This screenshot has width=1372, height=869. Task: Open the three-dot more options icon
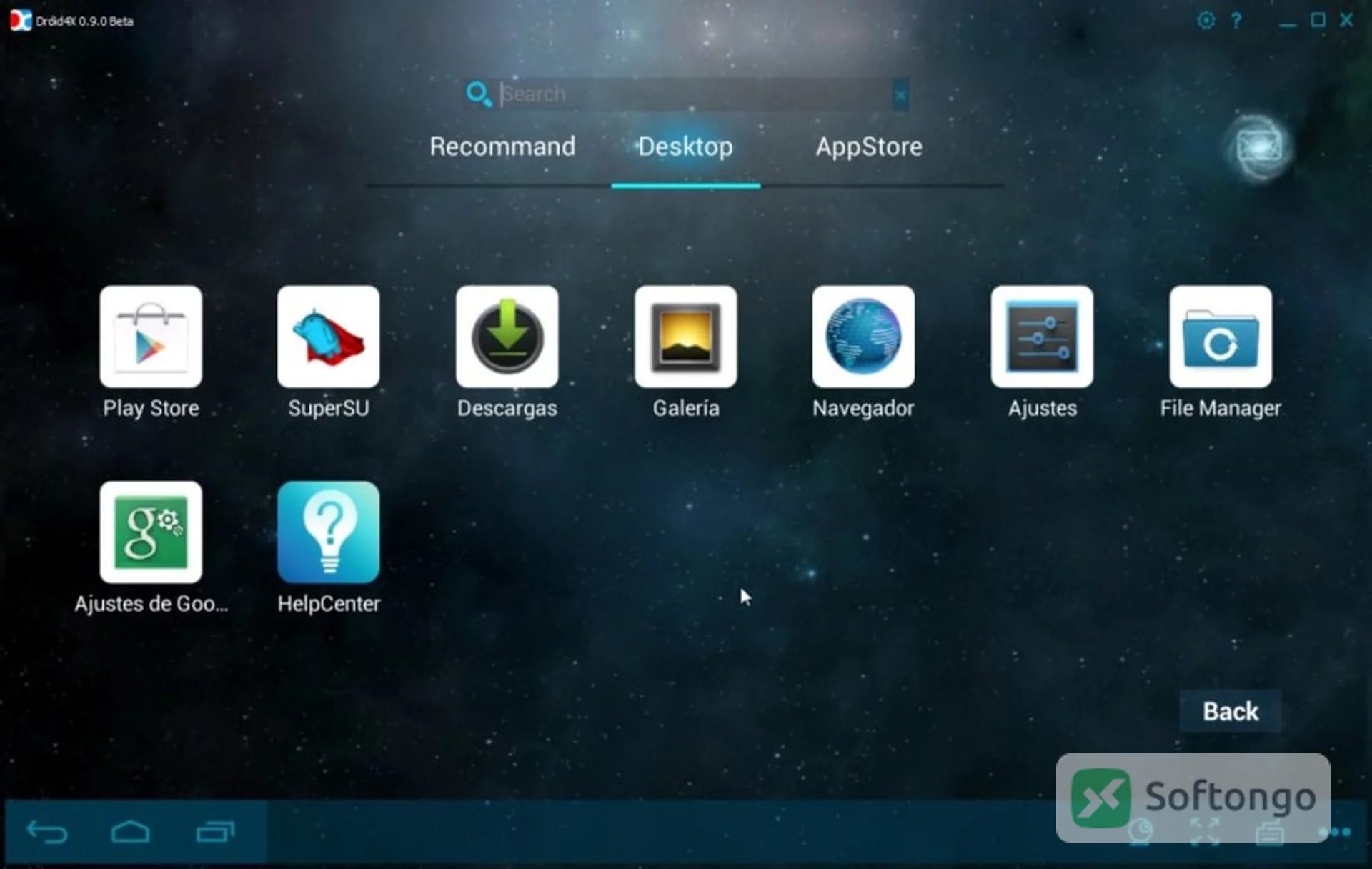click(1335, 832)
